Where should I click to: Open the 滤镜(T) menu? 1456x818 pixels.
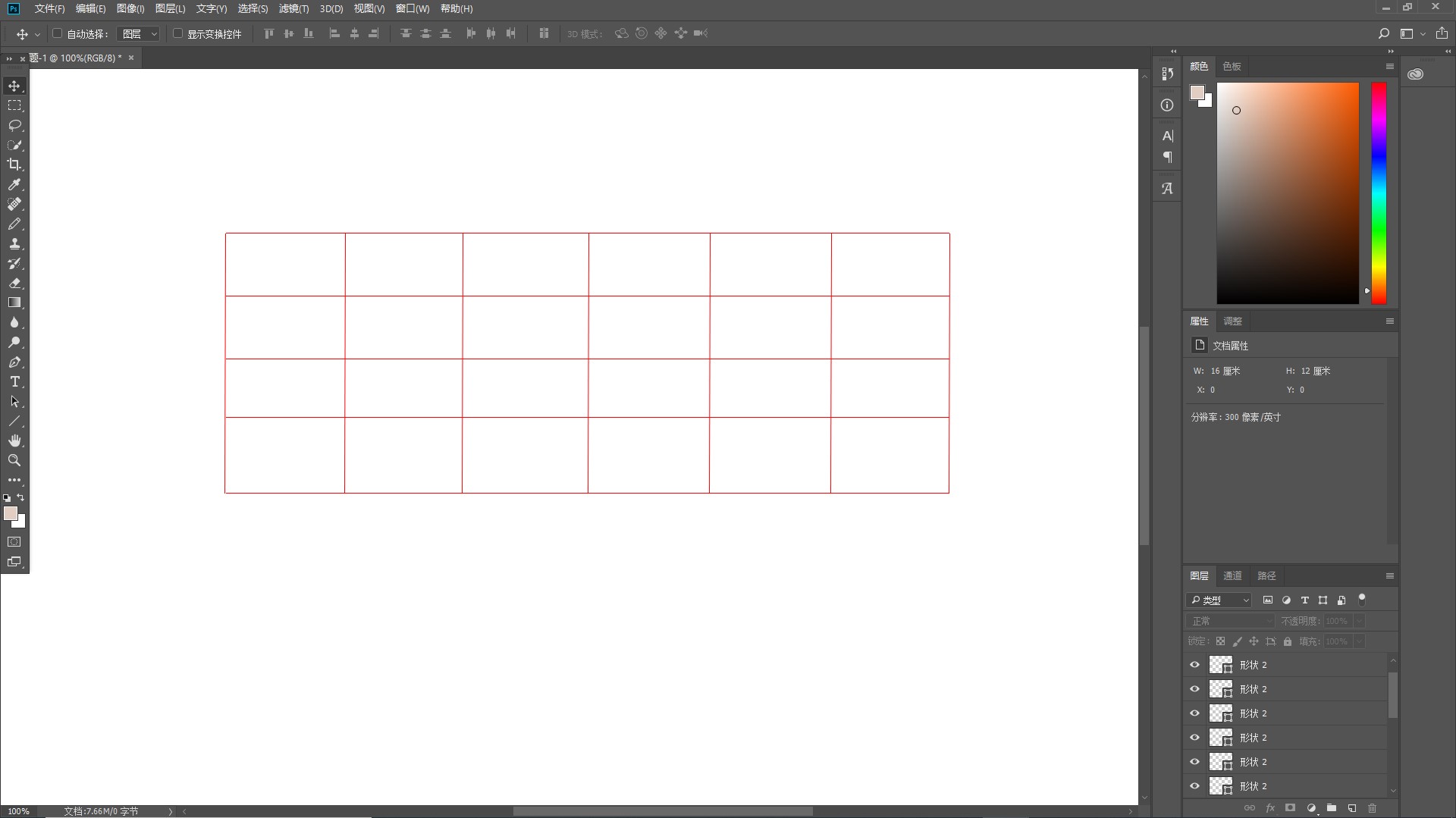point(293,8)
